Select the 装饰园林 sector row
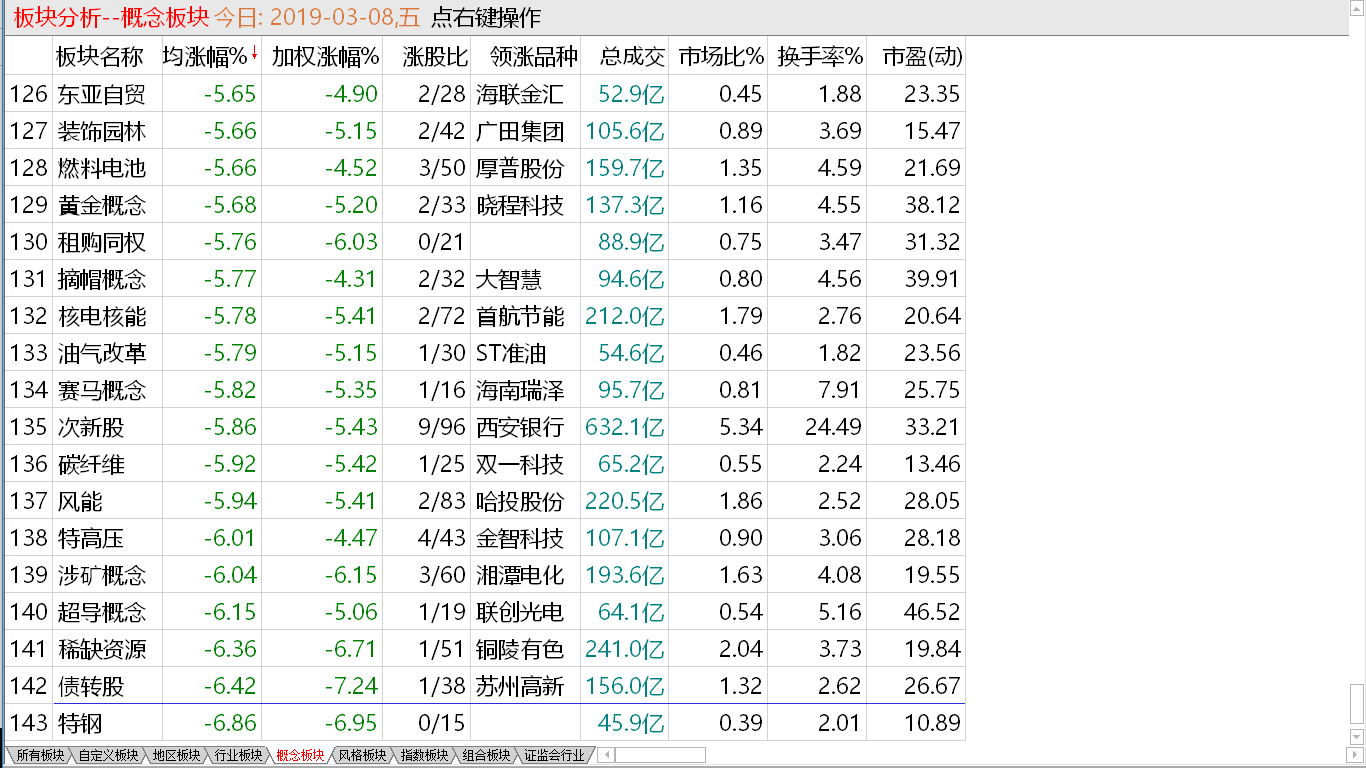 point(485,131)
